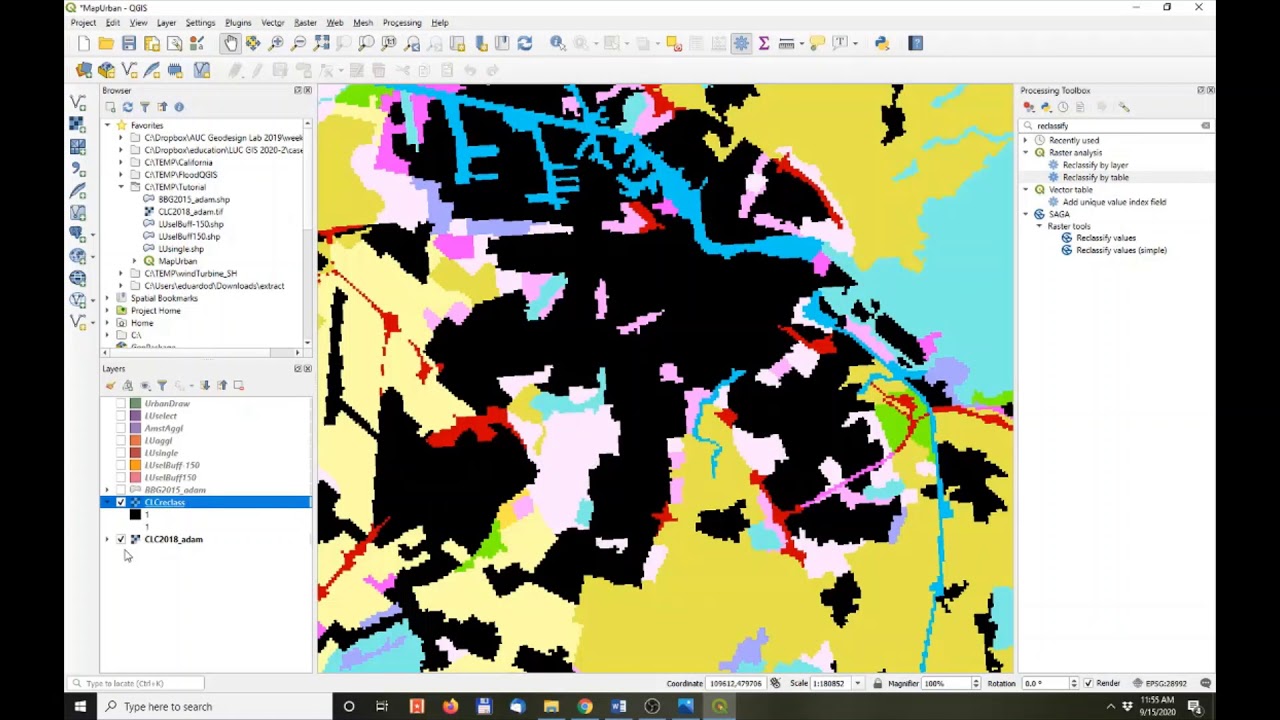Click the Save Project icon
This screenshot has width=1280, height=720.
tap(129, 43)
